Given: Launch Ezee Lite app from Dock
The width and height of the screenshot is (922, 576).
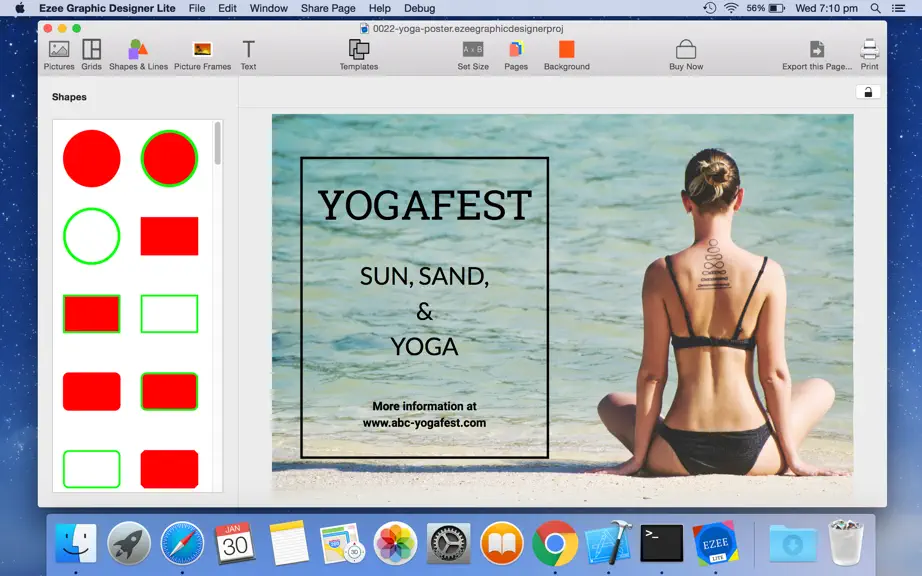Looking at the screenshot, I should click(x=715, y=542).
